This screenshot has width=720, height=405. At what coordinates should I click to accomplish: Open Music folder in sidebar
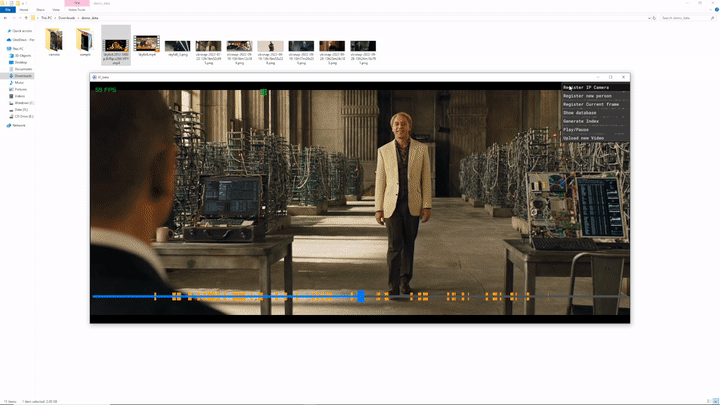point(17,83)
